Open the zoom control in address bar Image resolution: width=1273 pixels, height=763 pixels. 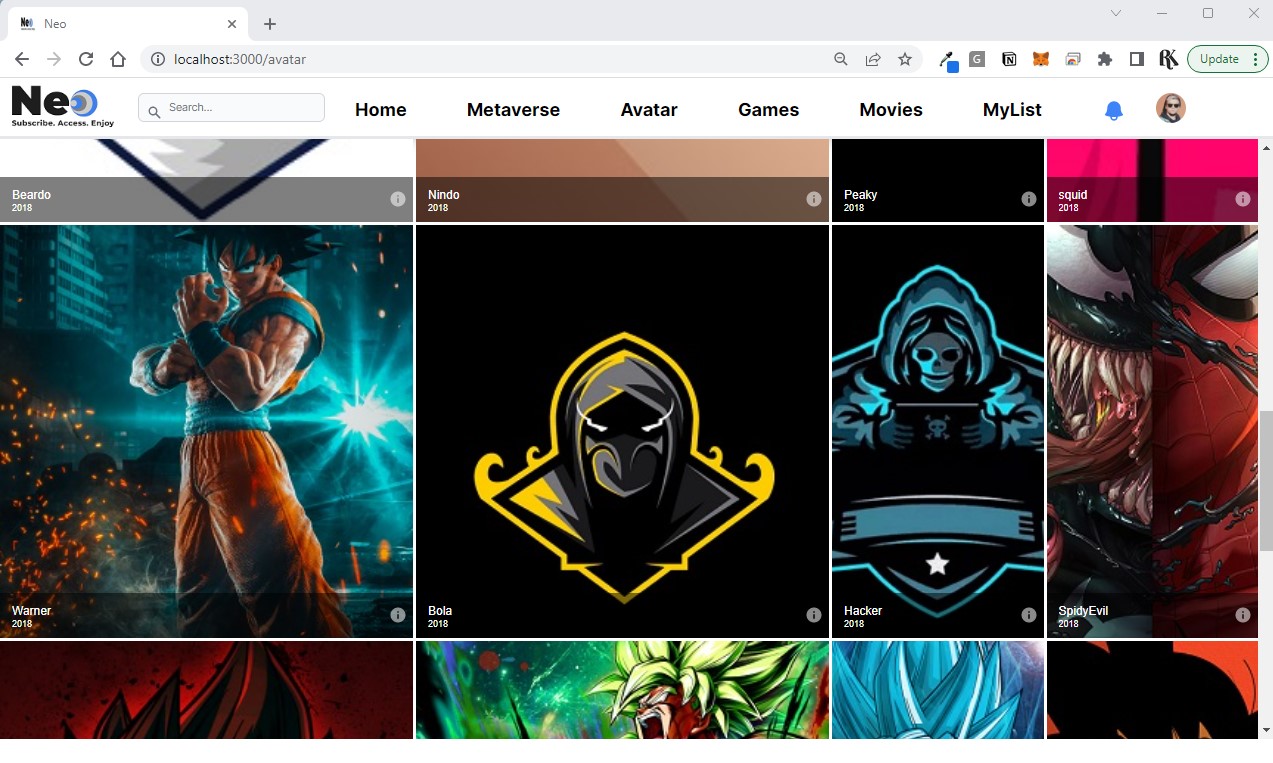(841, 59)
